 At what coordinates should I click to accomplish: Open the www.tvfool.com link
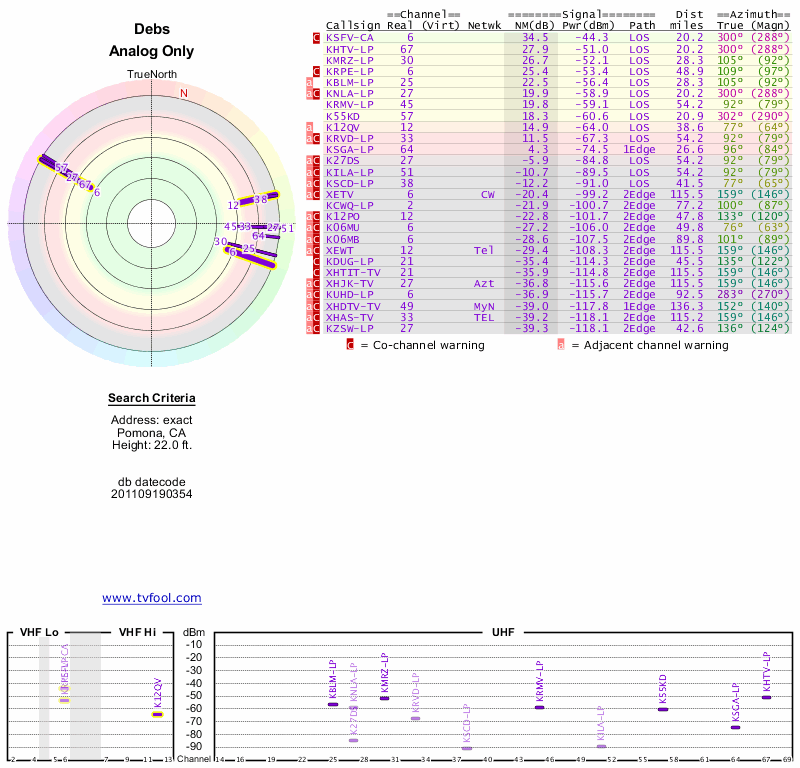(151, 598)
